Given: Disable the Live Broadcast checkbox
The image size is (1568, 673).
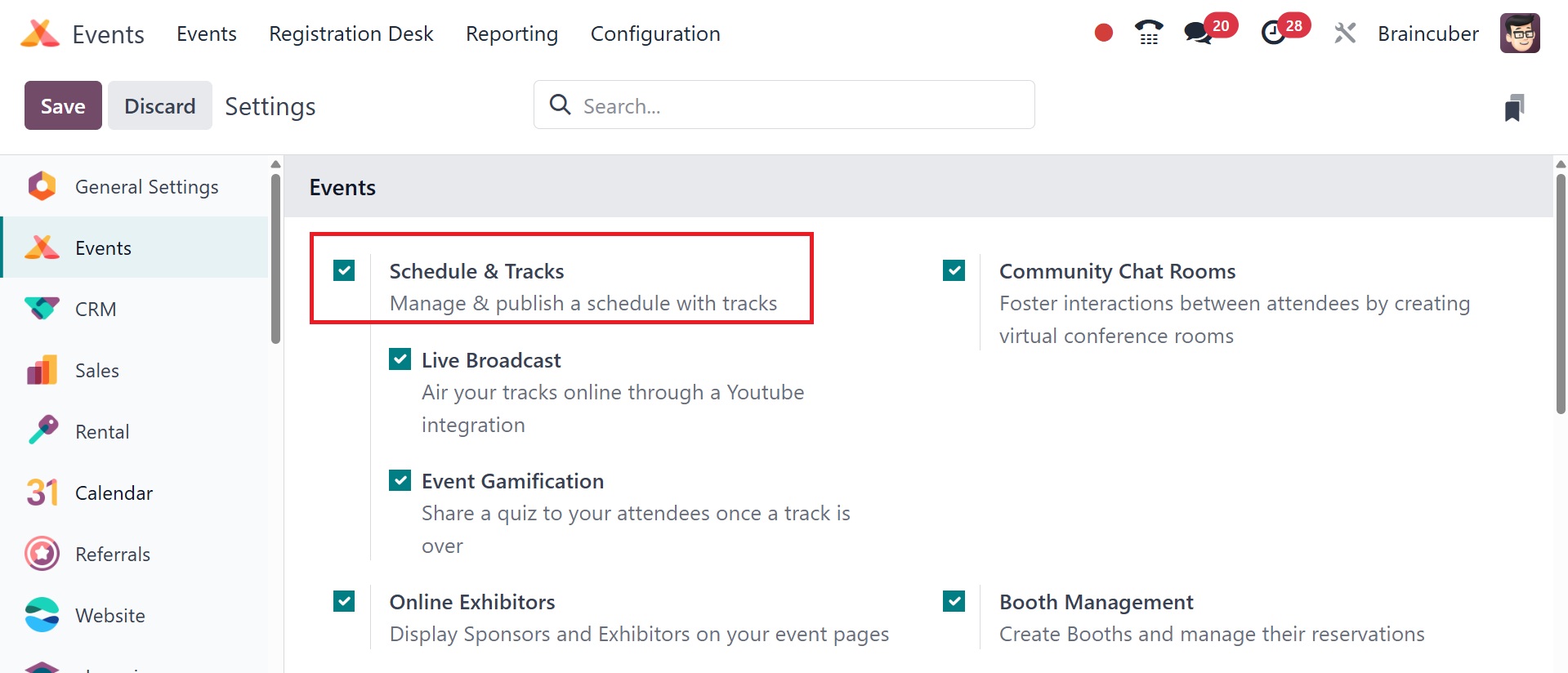Looking at the screenshot, I should click(400, 359).
